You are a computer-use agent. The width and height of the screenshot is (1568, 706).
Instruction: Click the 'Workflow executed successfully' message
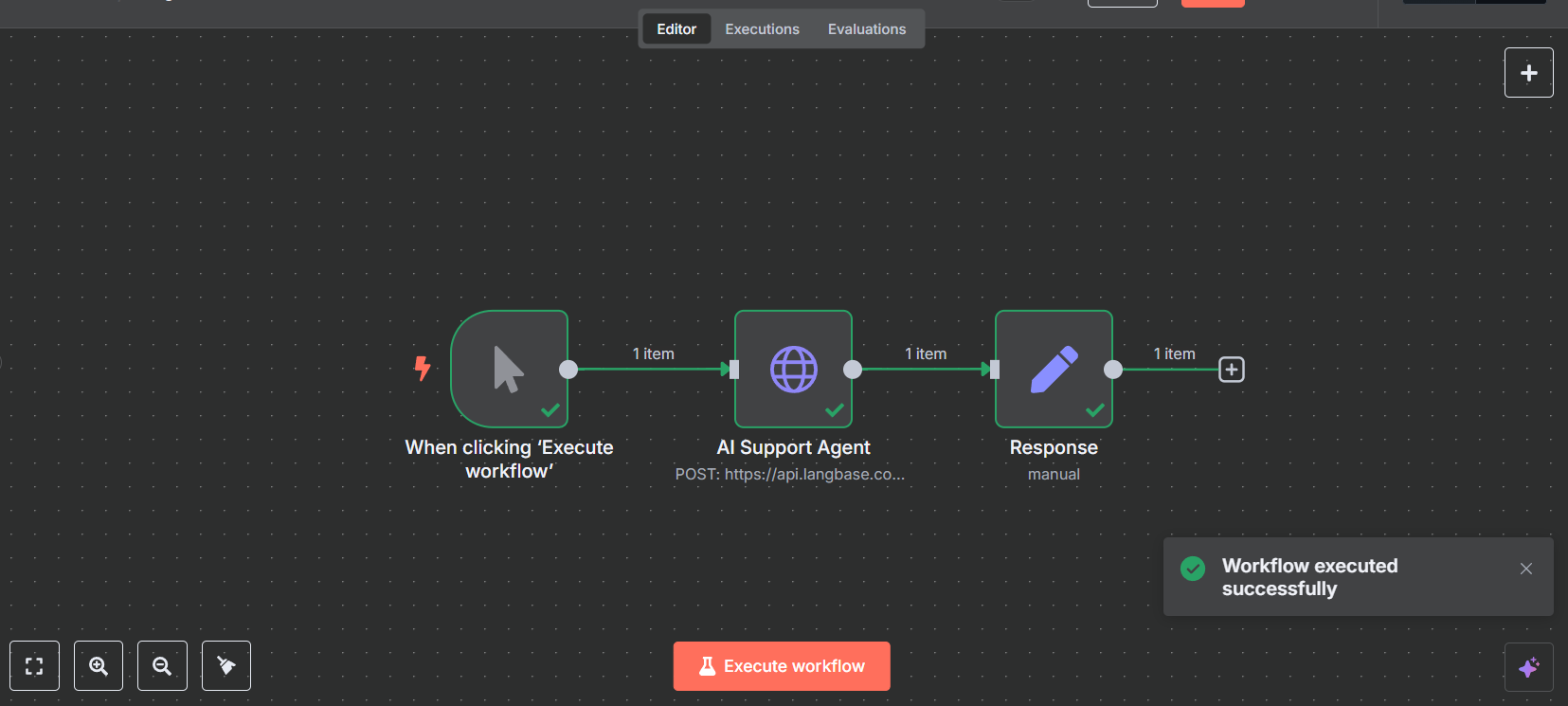pyautogui.click(x=1309, y=577)
